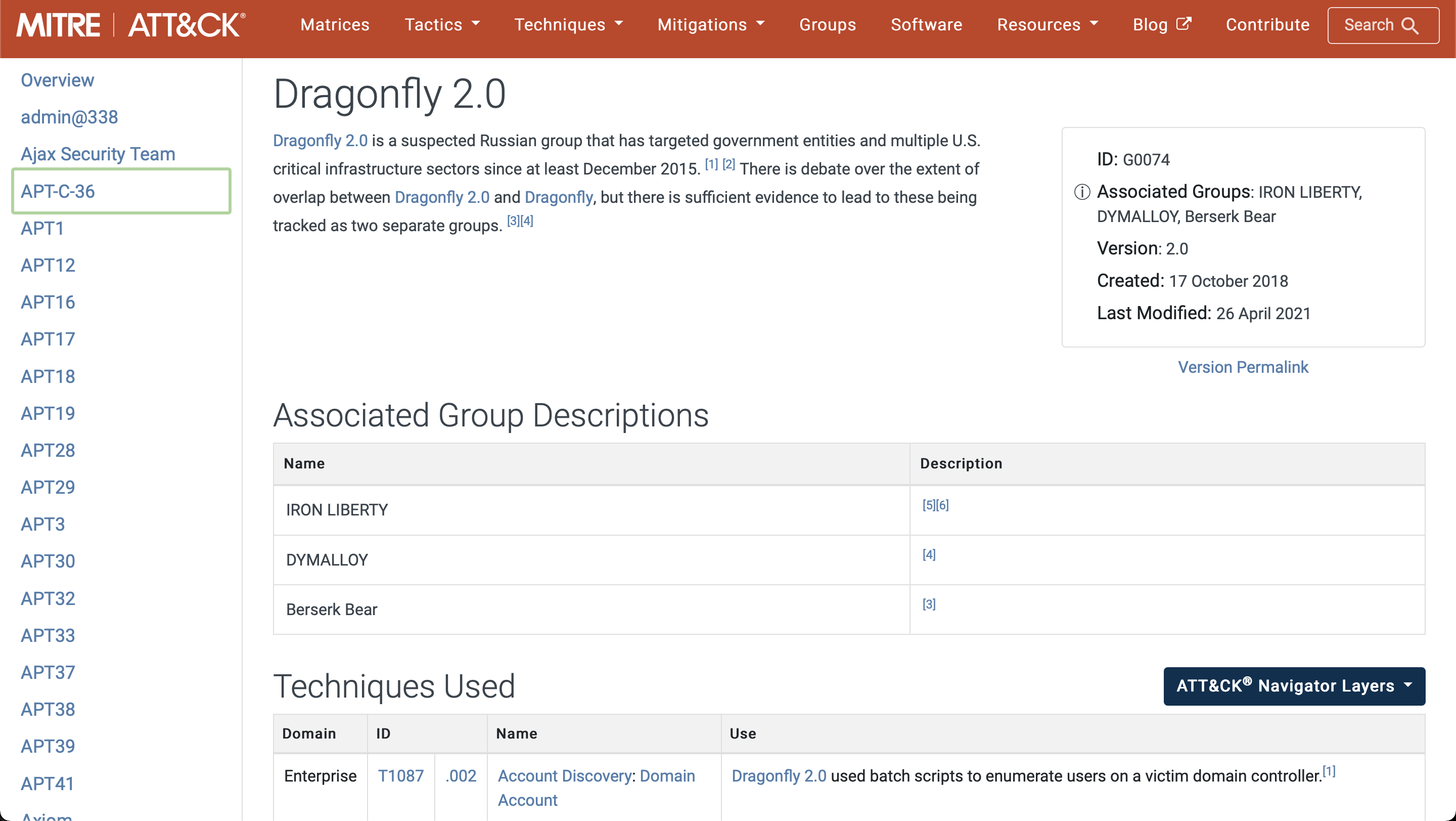Click the MITRE ATT&CK logo
Screen dimensions: 1456x821
coord(130,25)
